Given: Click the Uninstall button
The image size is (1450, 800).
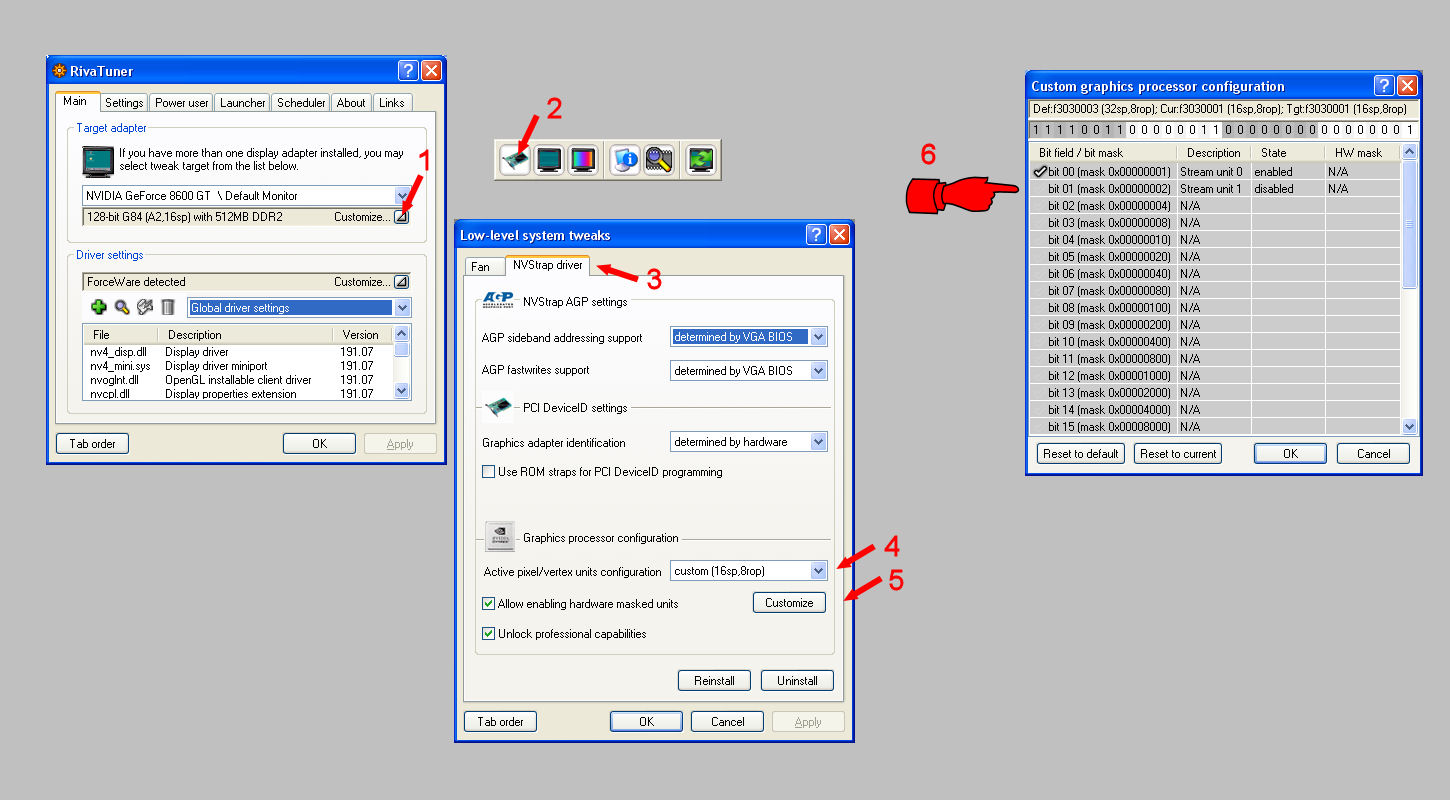Looking at the screenshot, I should coord(797,681).
